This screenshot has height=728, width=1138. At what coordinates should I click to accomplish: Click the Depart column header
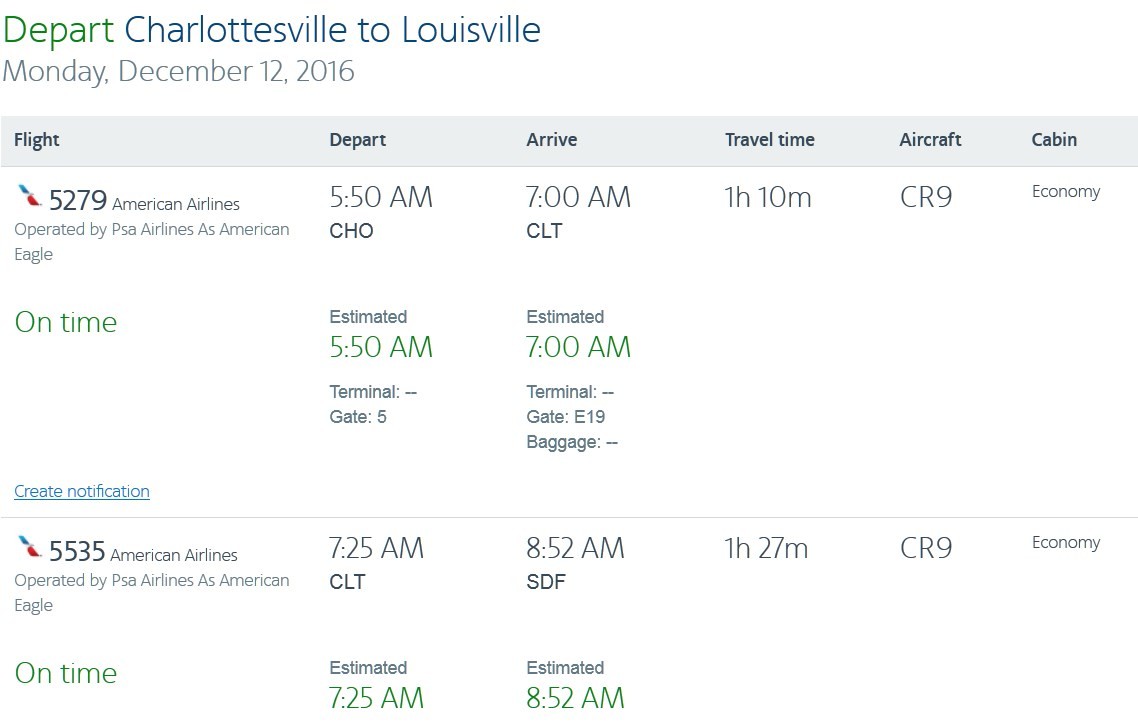click(357, 140)
